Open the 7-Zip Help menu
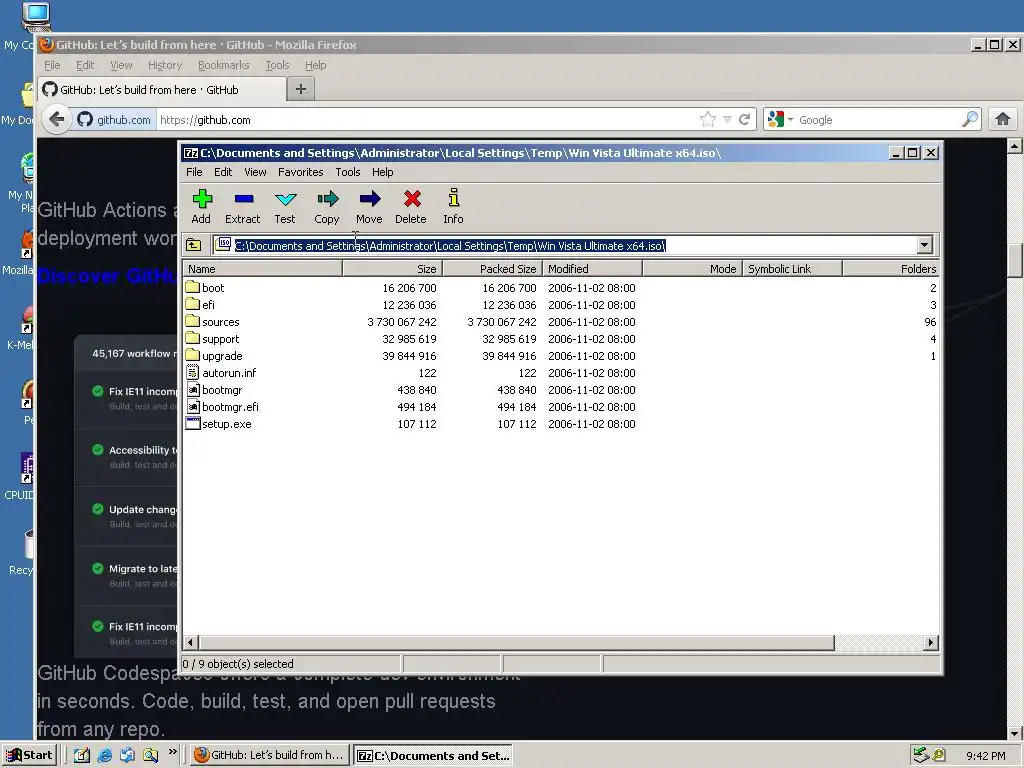Viewport: 1024px width, 768px height. click(x=383, y=172)
